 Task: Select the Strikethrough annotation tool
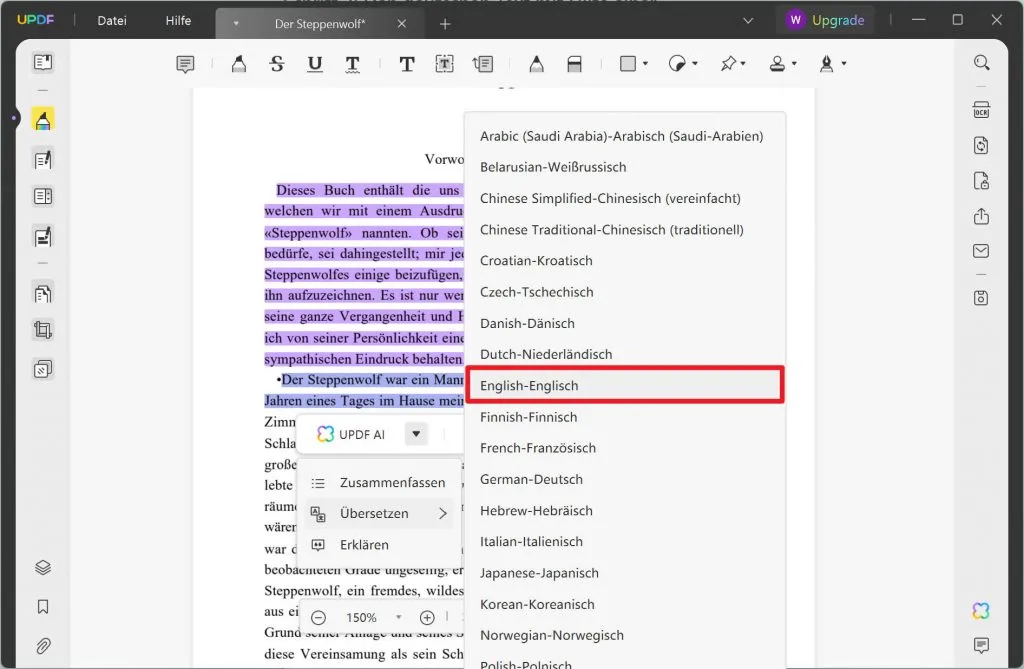pos(277,63)
